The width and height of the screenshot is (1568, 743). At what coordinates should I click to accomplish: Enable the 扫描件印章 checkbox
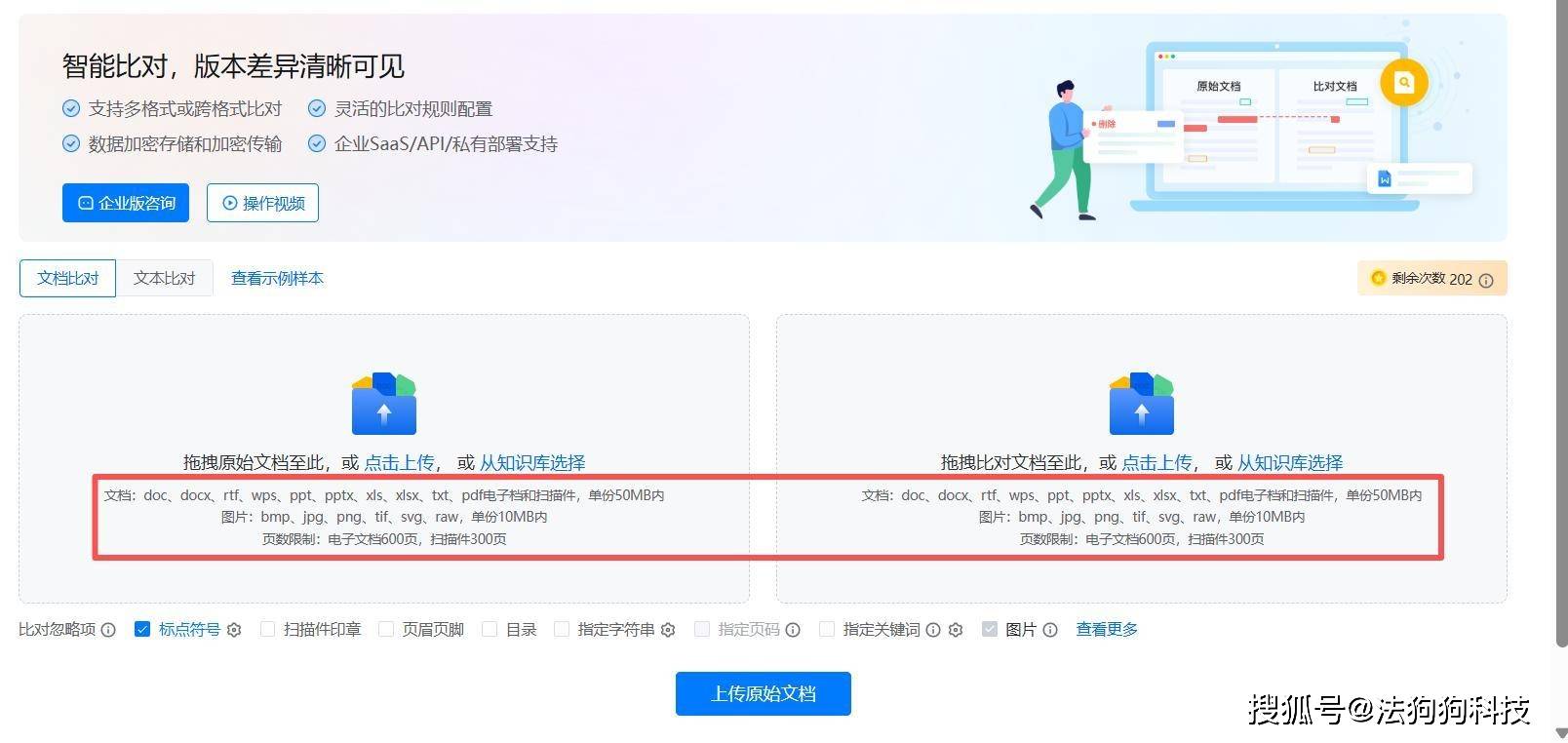tap(267, 630)
